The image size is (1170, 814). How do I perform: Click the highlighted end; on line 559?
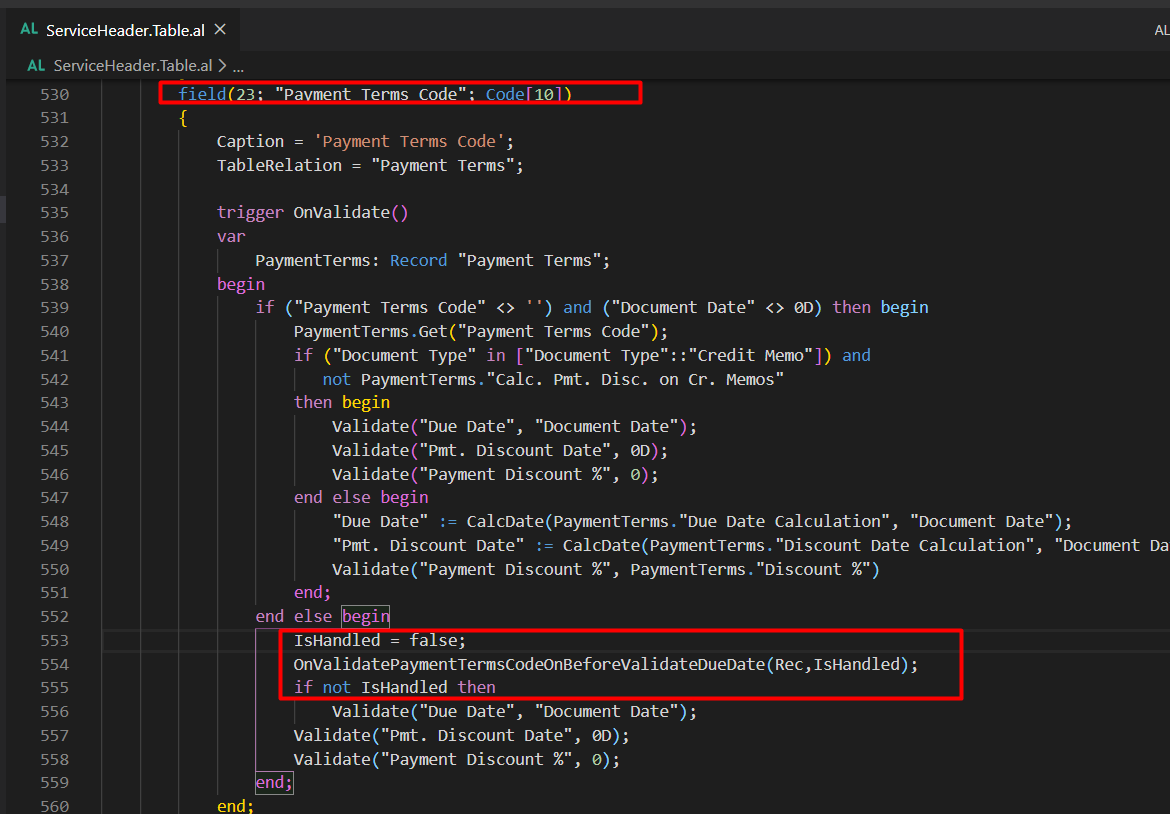[274, 783]
